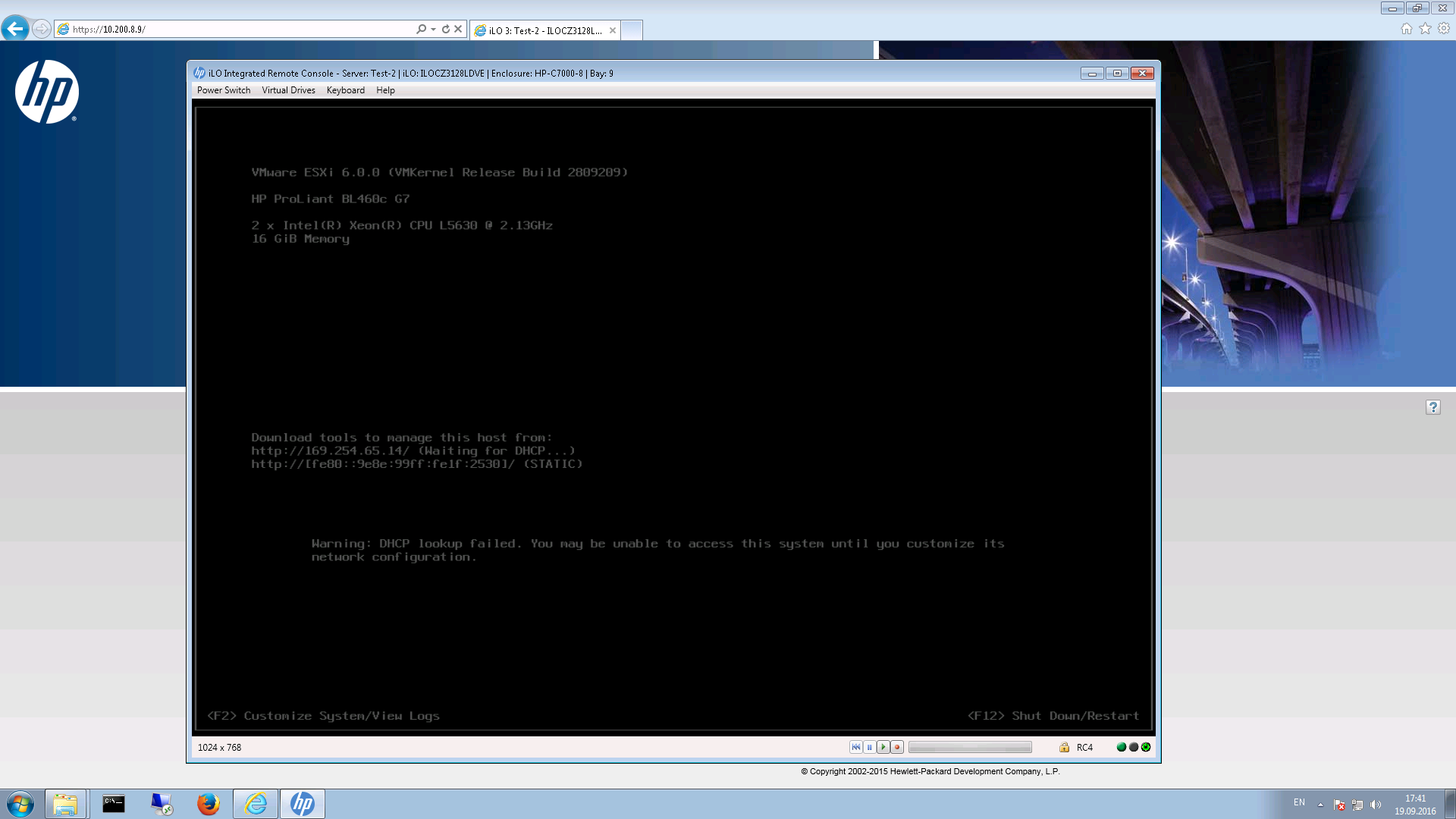Click the F2 Customize System/View Logs text
The width and height of the screenshot is (1456, 819).
tap(323, 716)
